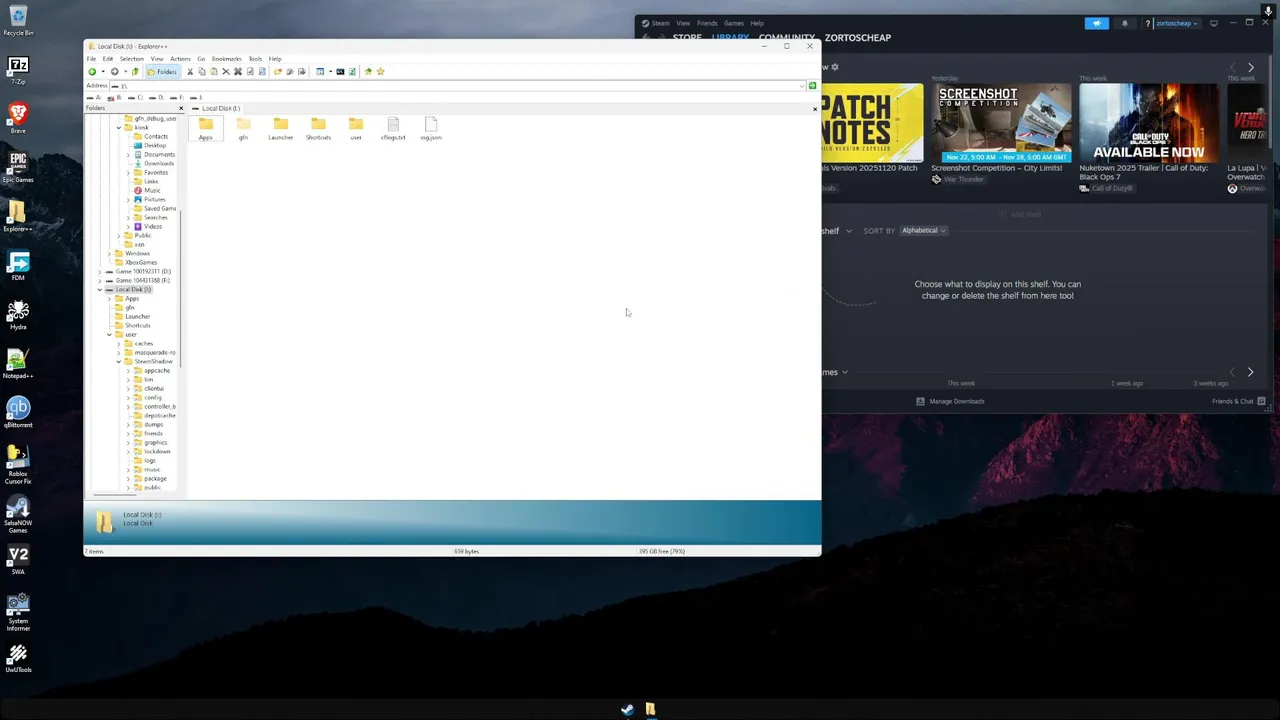
Task: Open the Forward history dropdown arrow
Action: click(x=125, y=72)
